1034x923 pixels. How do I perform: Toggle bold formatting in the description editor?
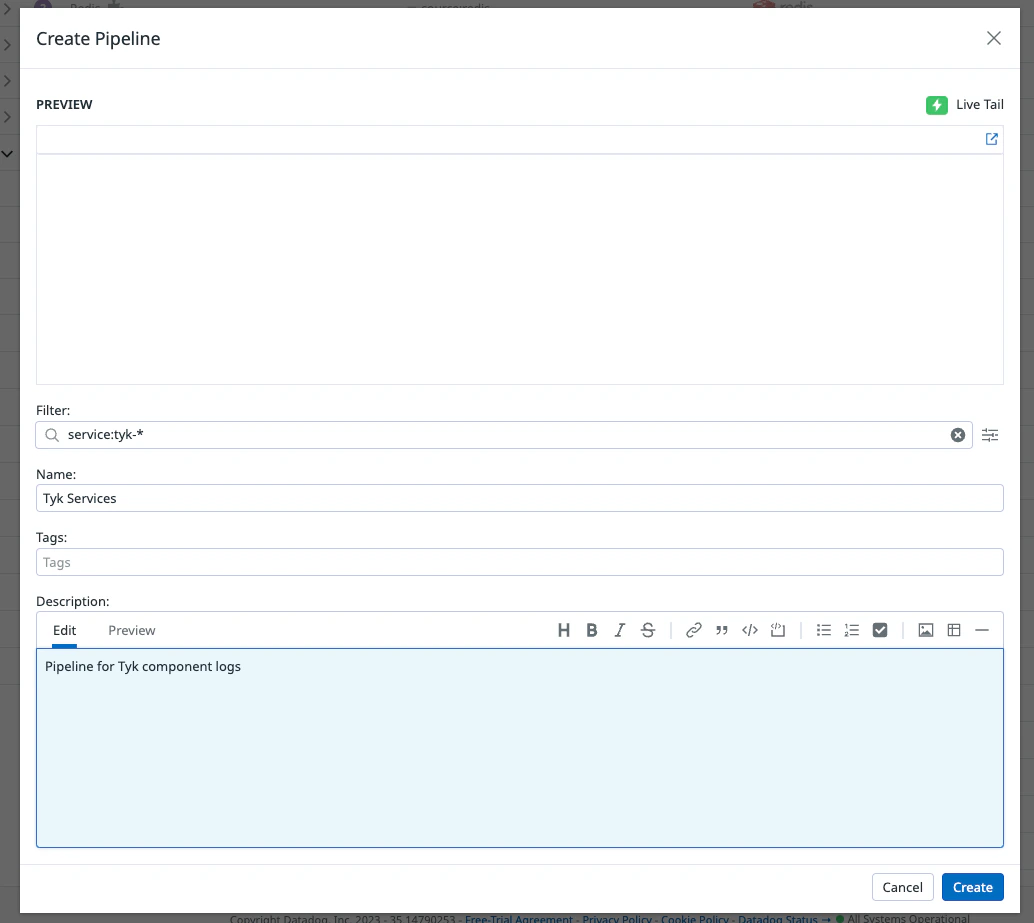click(x=591, y=630)
